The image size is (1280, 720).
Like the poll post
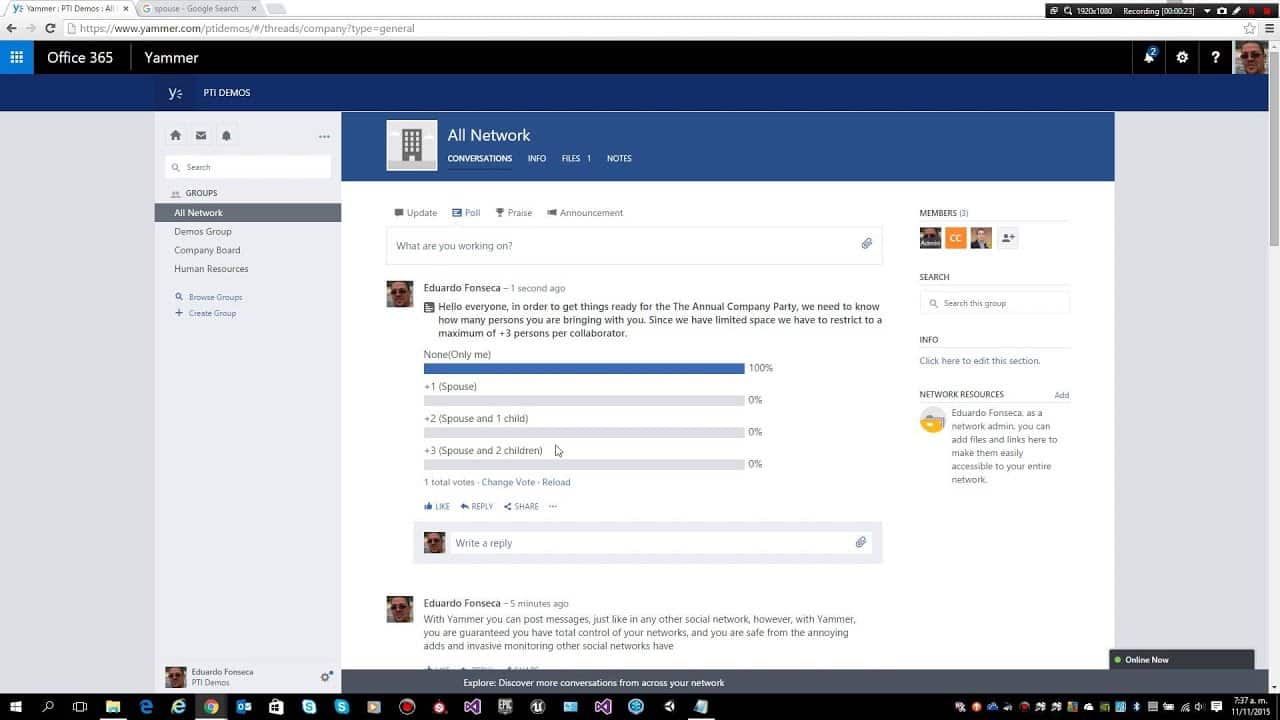tap(437, 507)
